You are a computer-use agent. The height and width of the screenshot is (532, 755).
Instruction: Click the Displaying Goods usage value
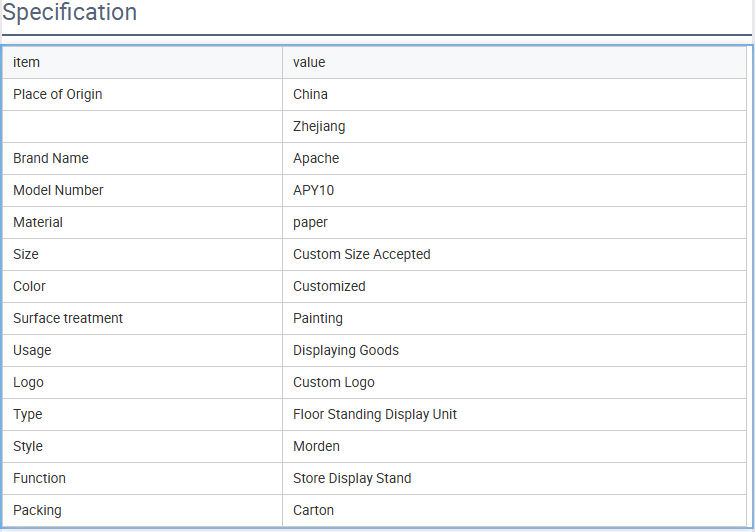(346, 350)
